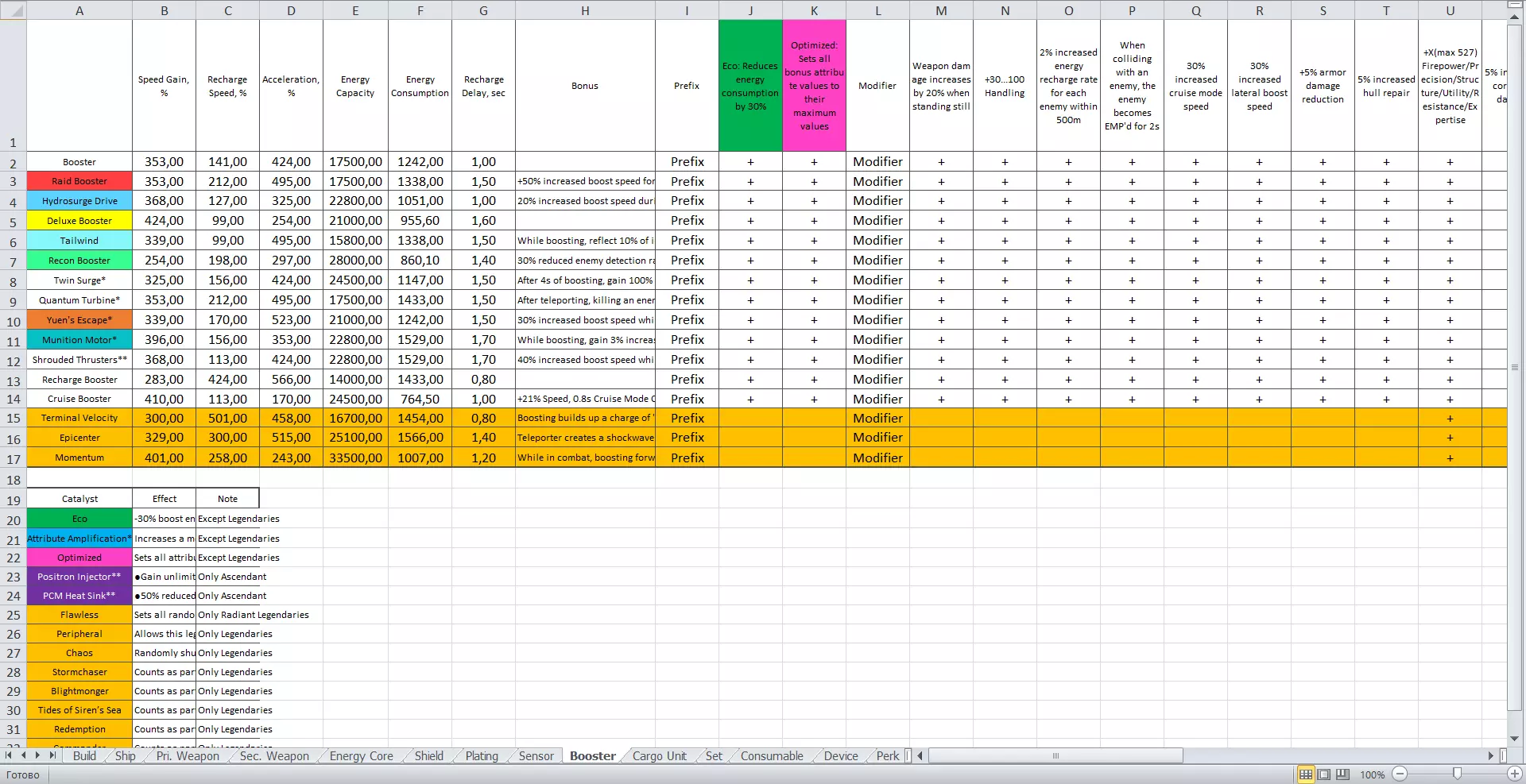The height and width of the screenshot is (784, 1526).
Task: Click the Stormchaser catalyst cell
Action: [x=79, y=672]
